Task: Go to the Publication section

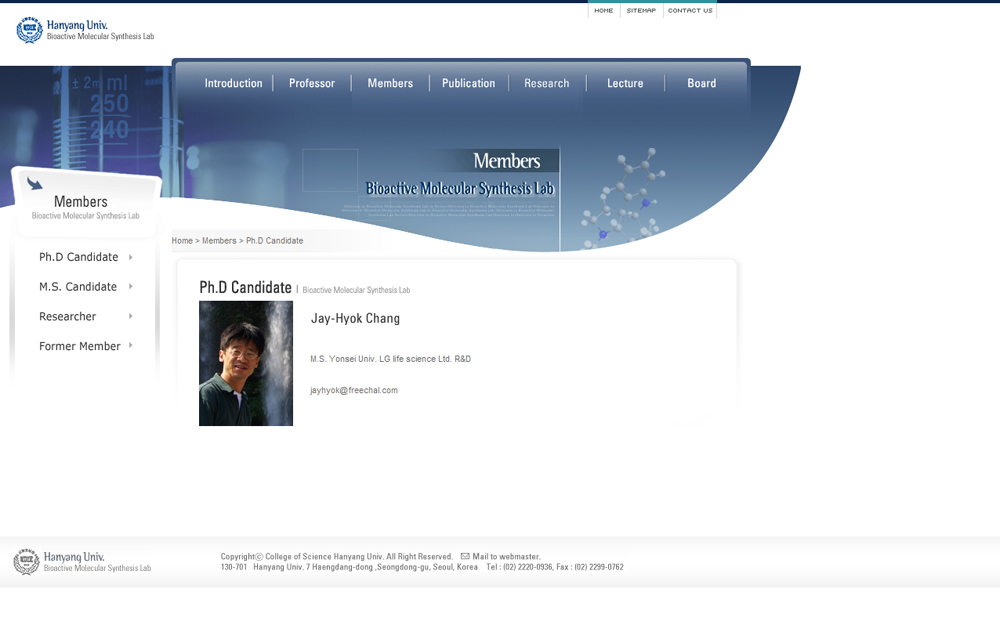Action: coord(468,83)
